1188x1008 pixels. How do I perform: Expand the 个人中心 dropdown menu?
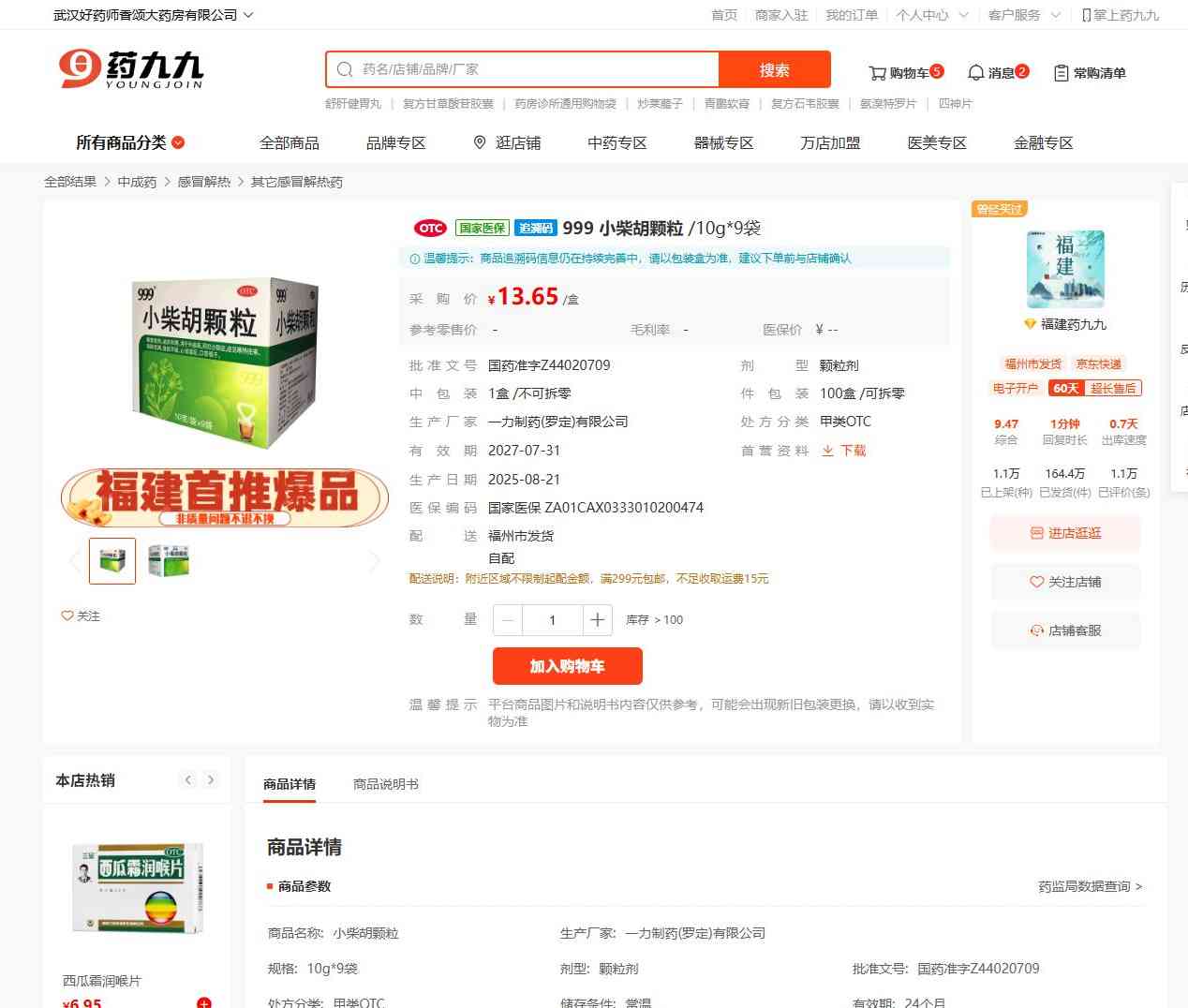coord(931,15)
